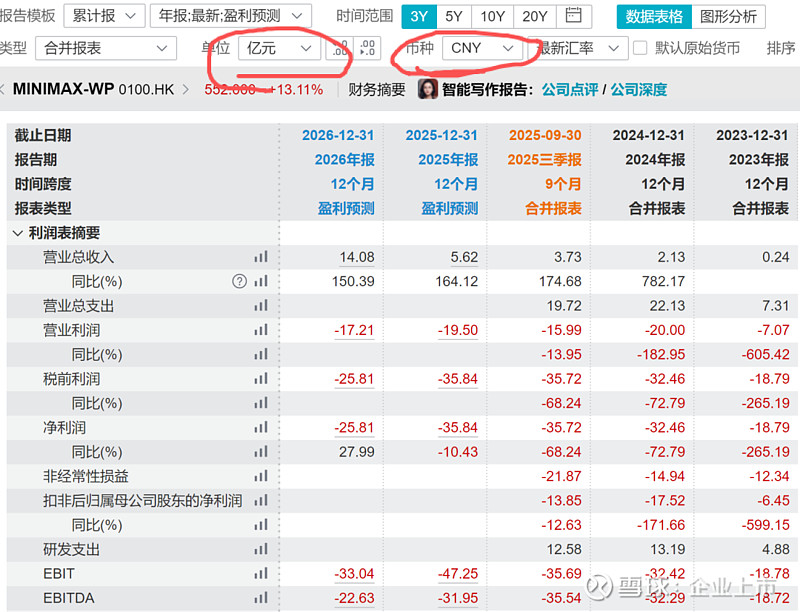Click the AI assistant avatar icon
The height and width of the screenshot is (612, 800).
pyautogui.click(x=427, y=89)
